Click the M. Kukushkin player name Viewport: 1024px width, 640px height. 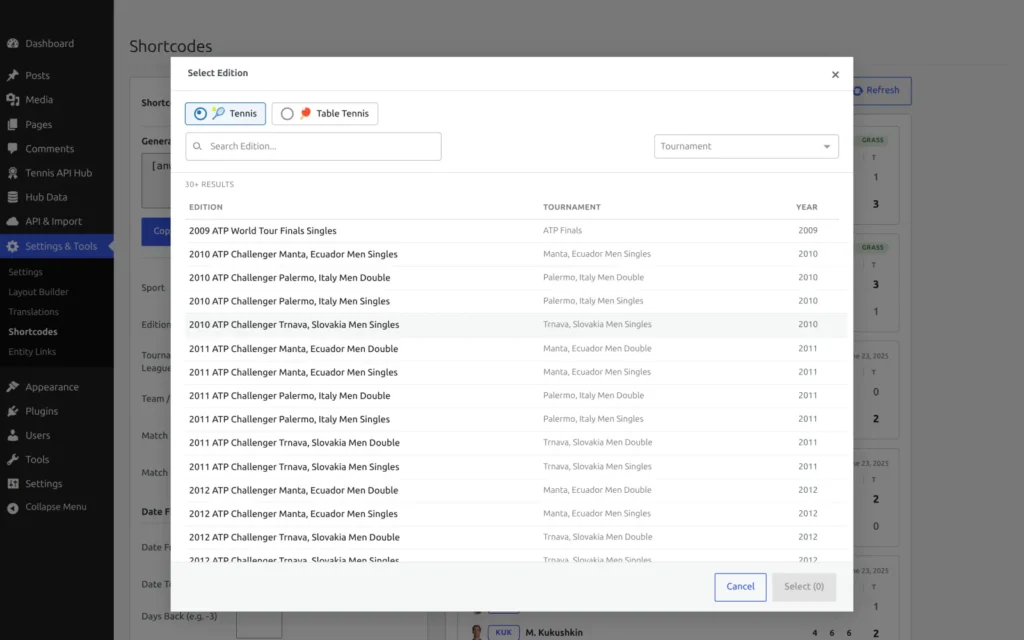(554, 632)
